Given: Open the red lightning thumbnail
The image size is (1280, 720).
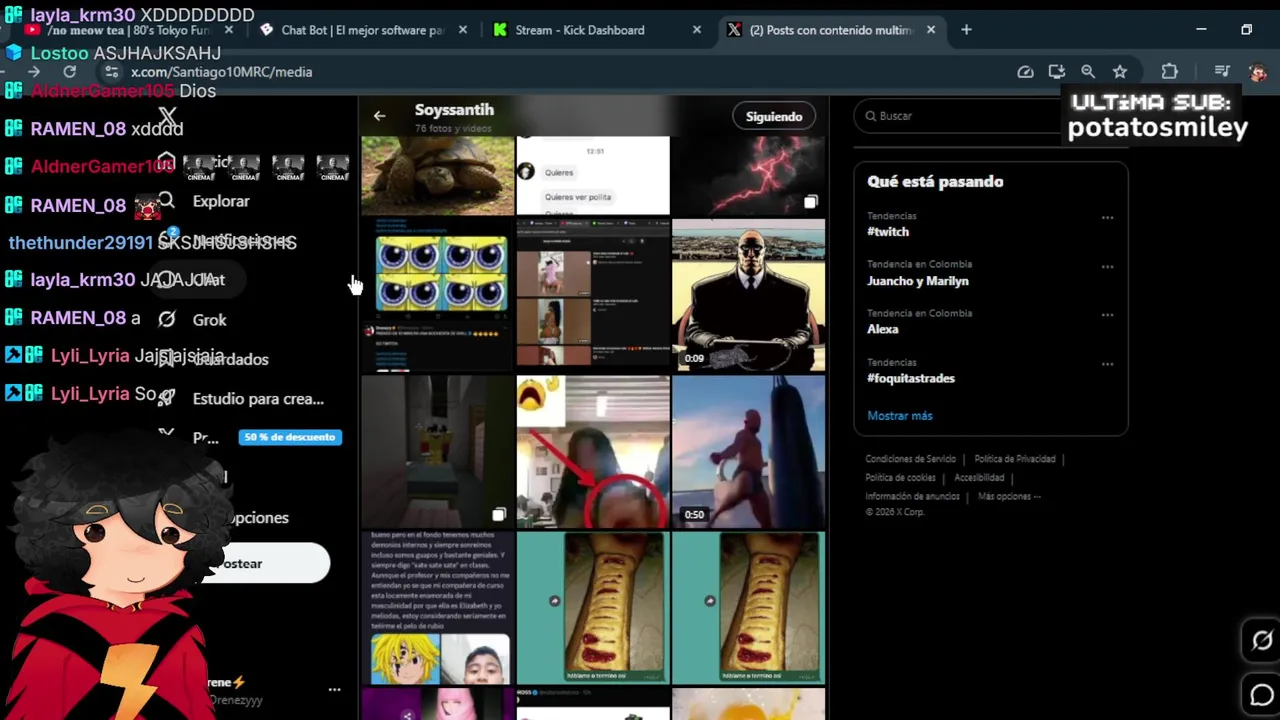Looking at the screenshot, I should [749, 176].
